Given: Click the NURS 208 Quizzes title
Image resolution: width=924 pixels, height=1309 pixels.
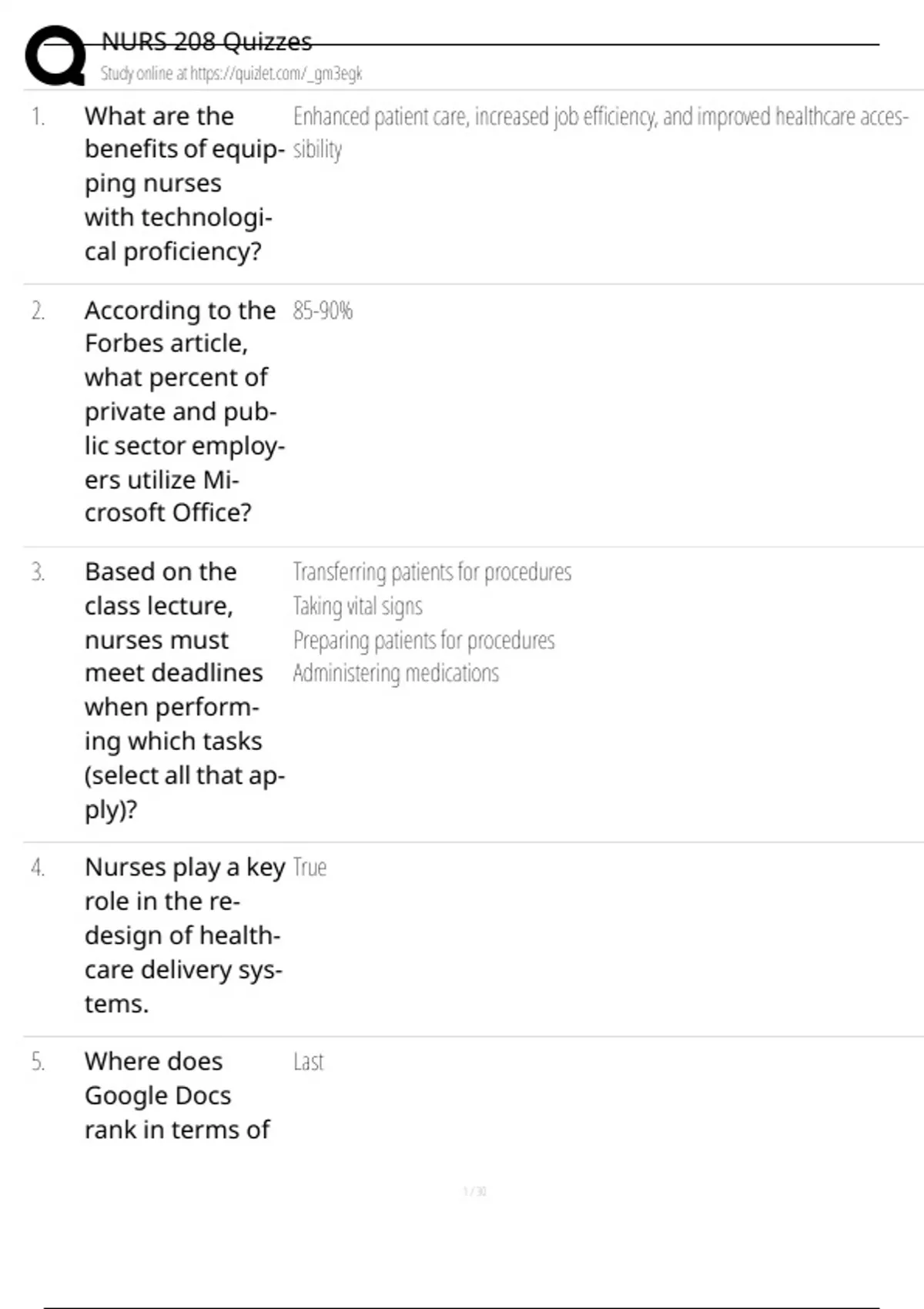Looking at the screenshot, I should pos(206,42).
